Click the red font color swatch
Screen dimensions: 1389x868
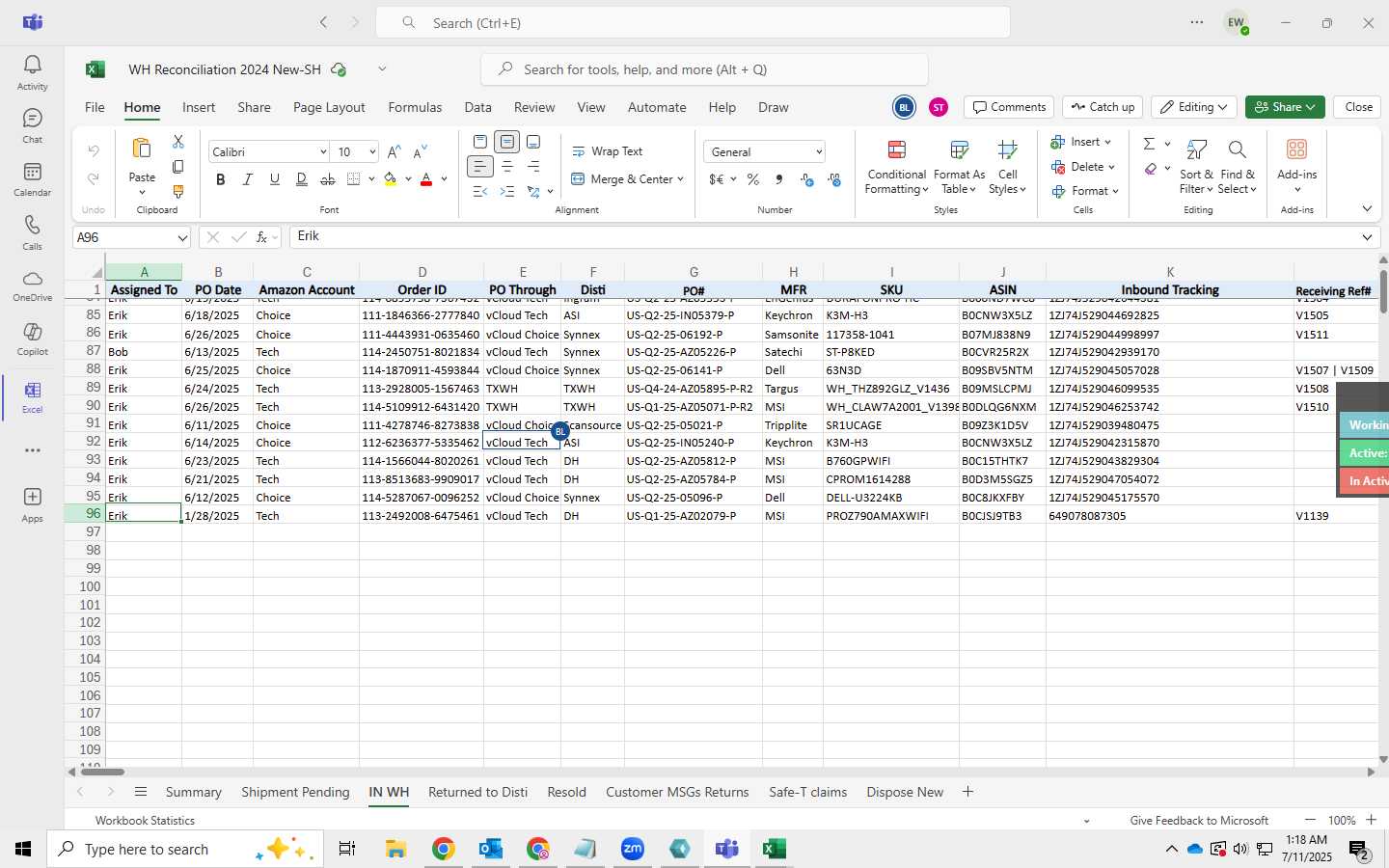click(426, 179)
